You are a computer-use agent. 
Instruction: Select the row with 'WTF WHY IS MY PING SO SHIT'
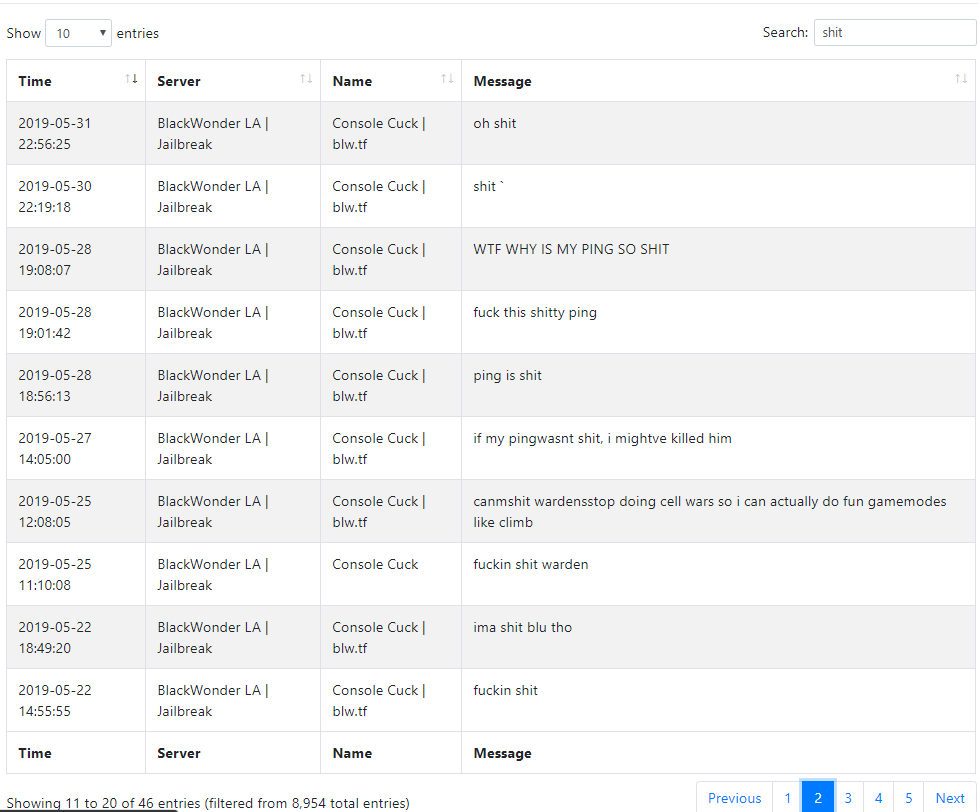pos(491,259)
